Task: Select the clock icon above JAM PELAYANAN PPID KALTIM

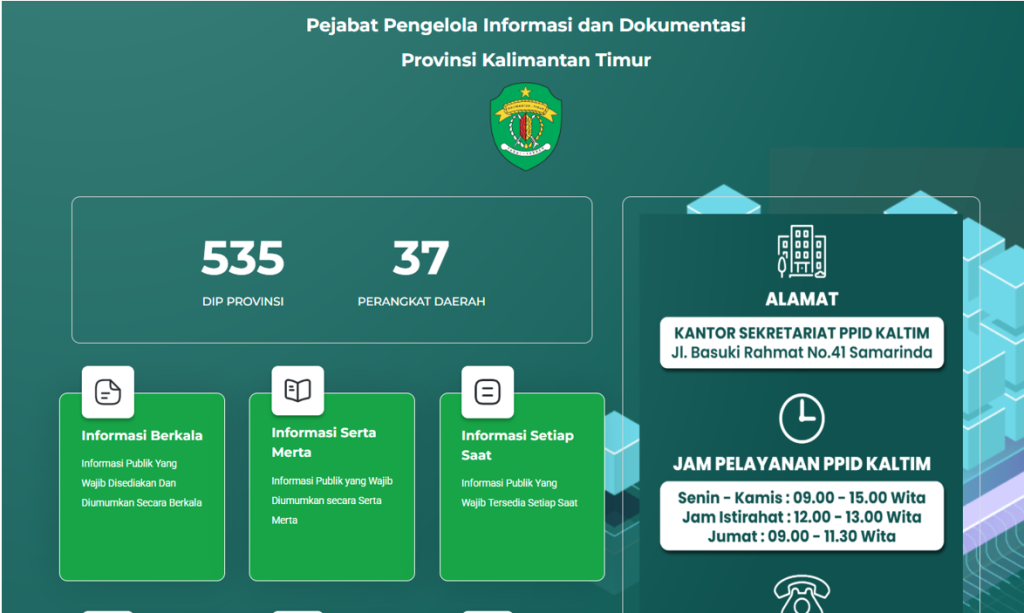Action: click(x=802, y=418)
